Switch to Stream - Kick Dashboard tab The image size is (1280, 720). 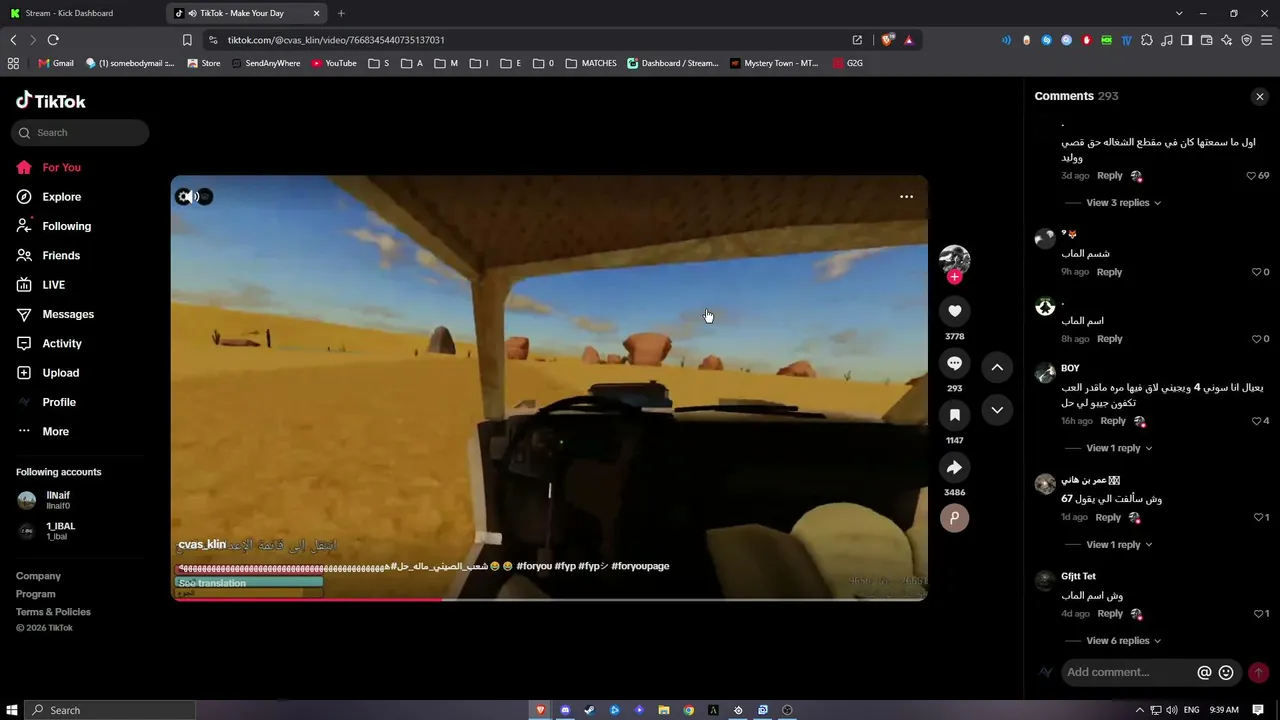80,13
